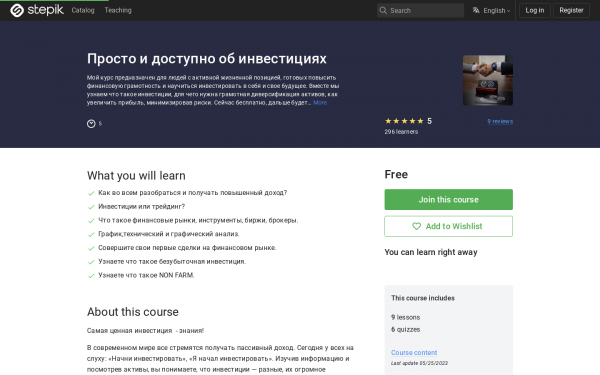
Task: Click the Stepik logo
Action: point(37,10)
